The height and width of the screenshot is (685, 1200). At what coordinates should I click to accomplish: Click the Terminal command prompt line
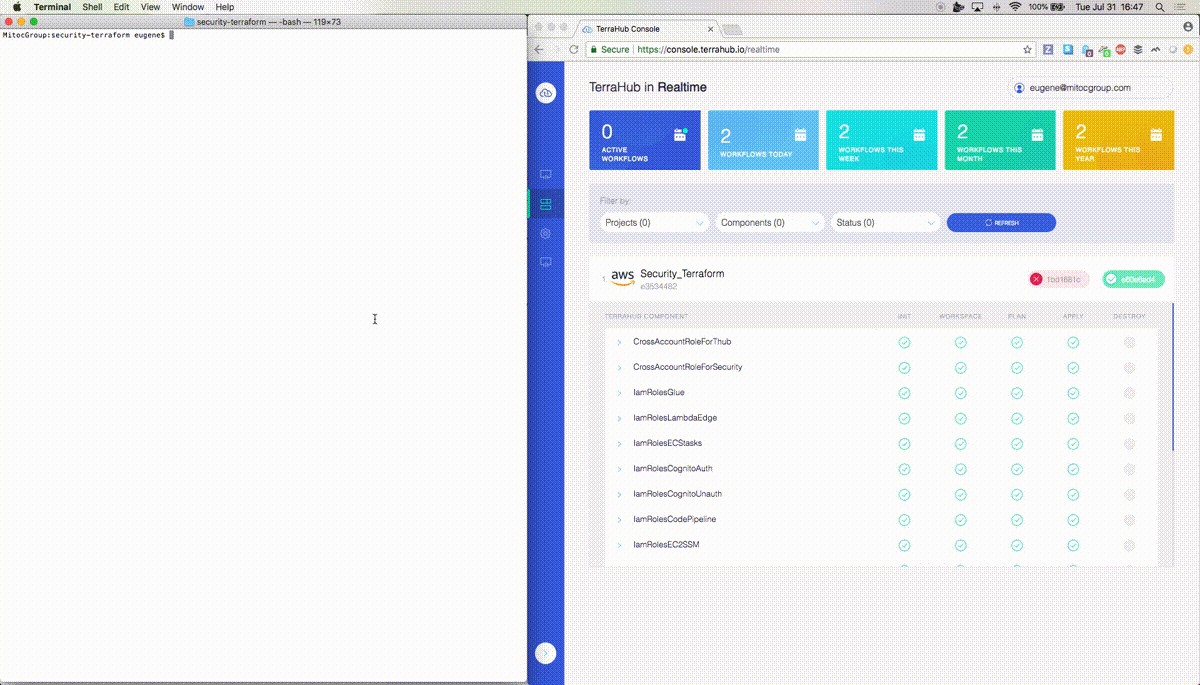[x=88, y=34]
